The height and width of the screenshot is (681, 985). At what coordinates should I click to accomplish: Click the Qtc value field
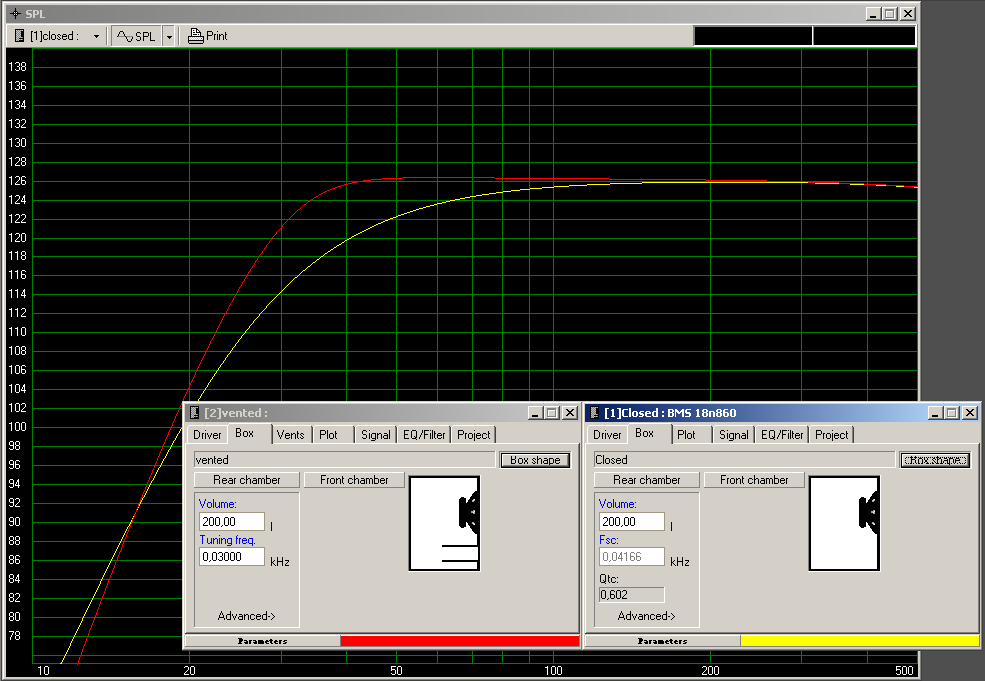(632, 595)
